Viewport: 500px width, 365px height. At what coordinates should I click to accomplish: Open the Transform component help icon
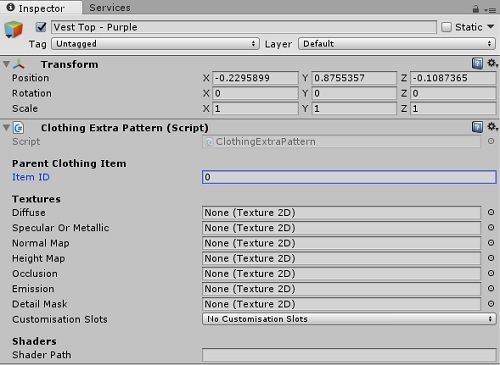tap(477, 63)
